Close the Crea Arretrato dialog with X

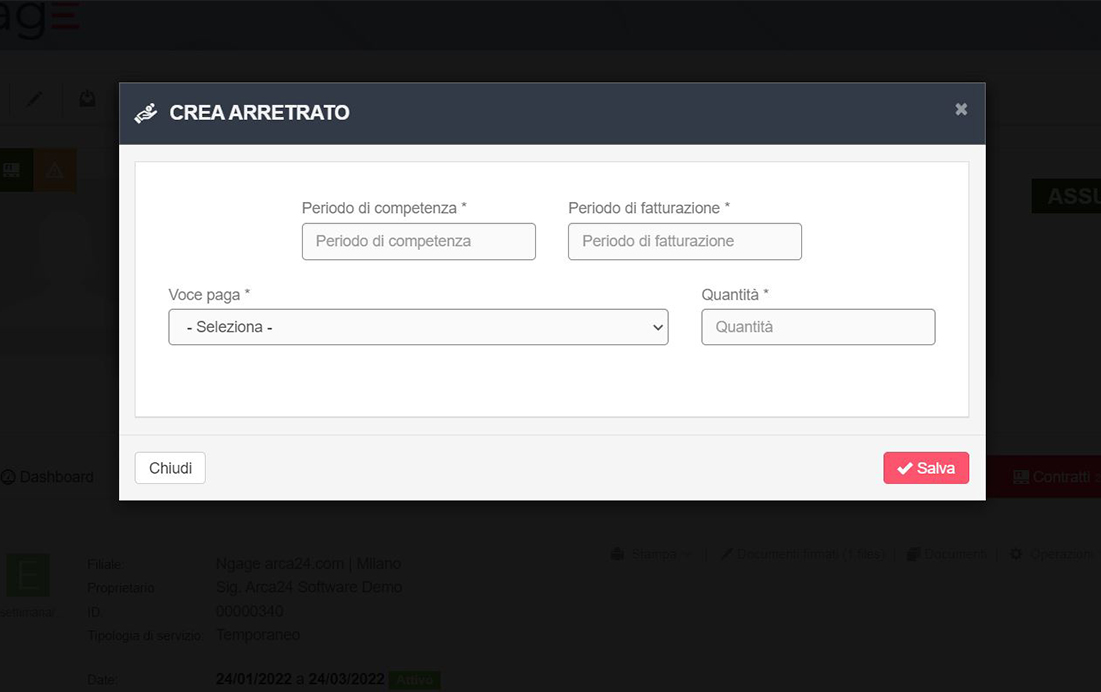tap(961, 109)
